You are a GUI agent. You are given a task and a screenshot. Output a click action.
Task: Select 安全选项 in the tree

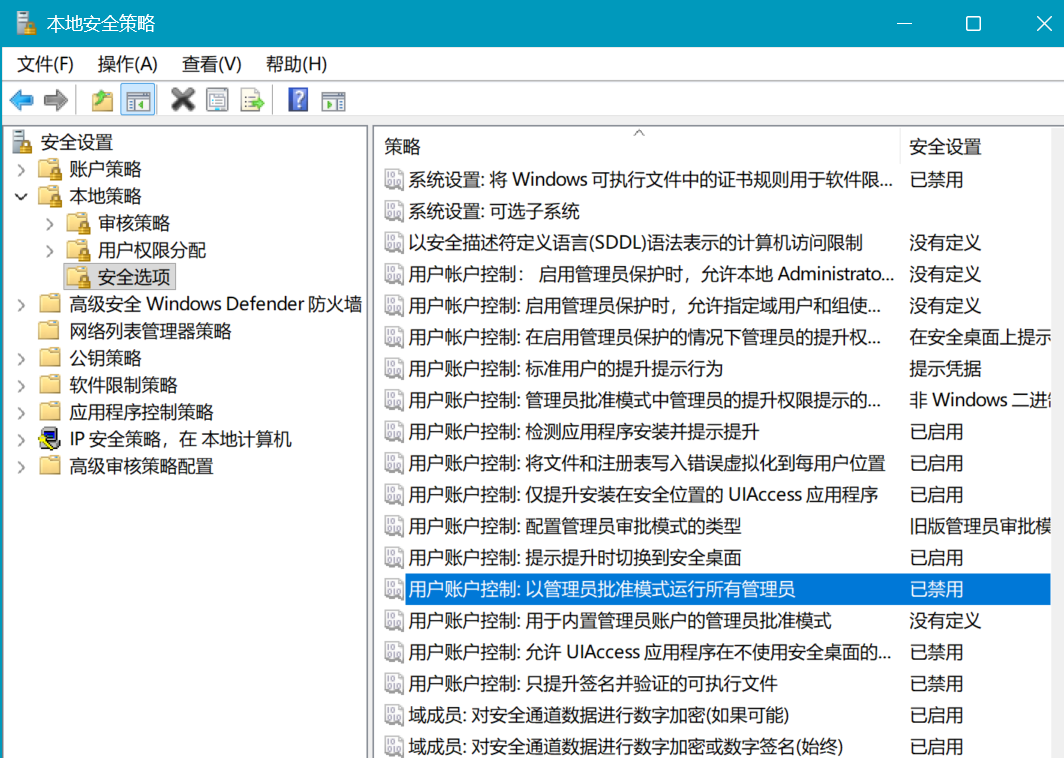click(134, 277)
